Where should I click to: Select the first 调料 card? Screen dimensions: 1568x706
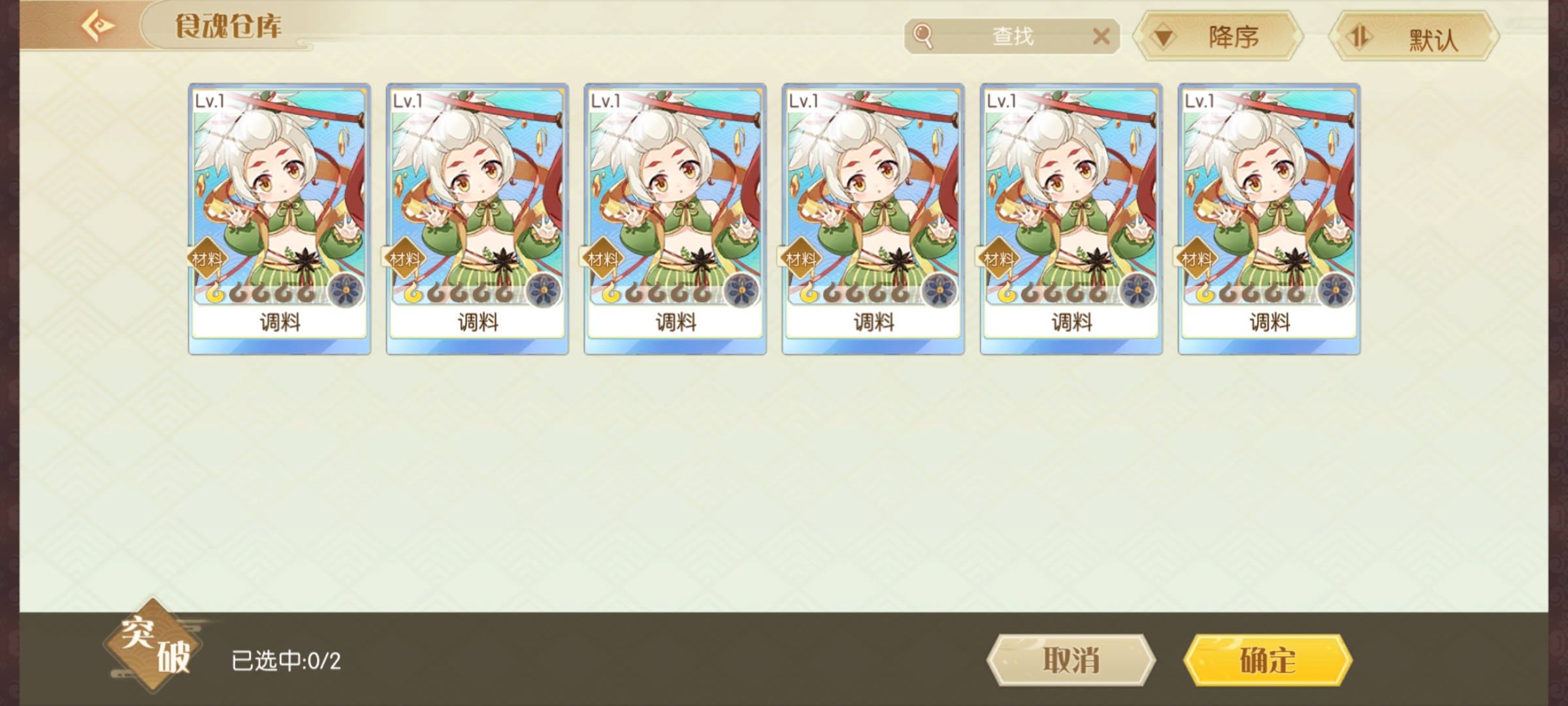click(x=280, y=219)
